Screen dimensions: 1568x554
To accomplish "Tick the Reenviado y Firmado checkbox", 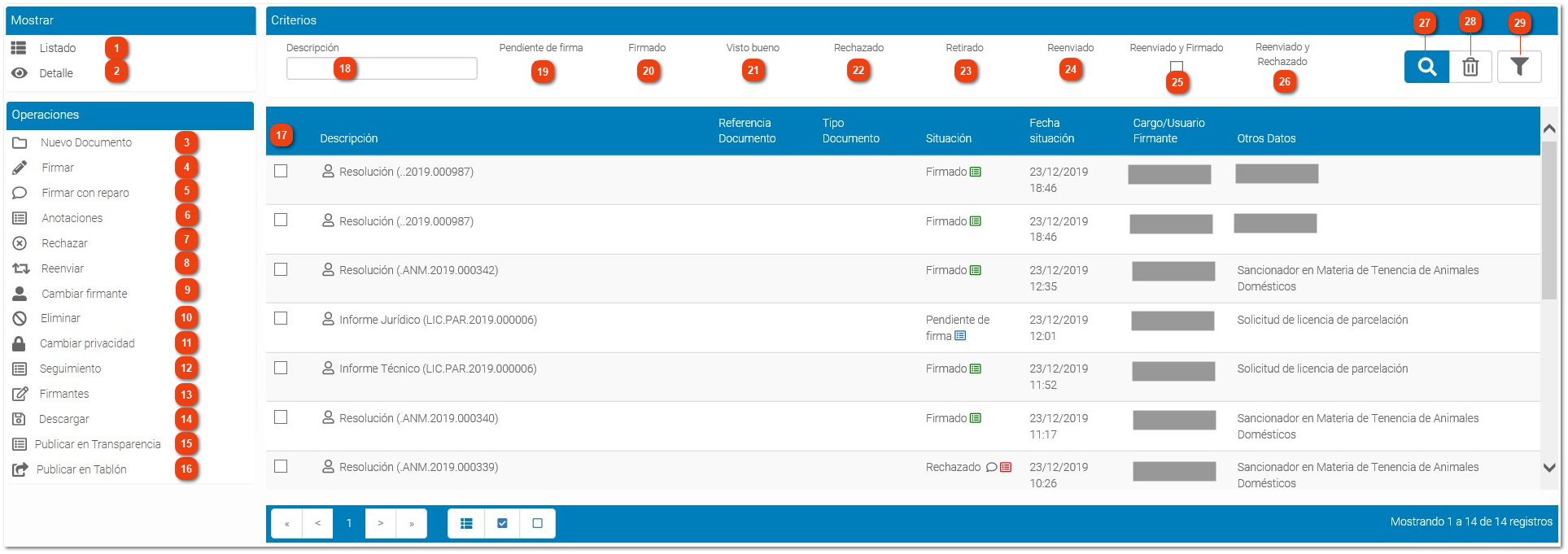I will (x=1176, y=66).
